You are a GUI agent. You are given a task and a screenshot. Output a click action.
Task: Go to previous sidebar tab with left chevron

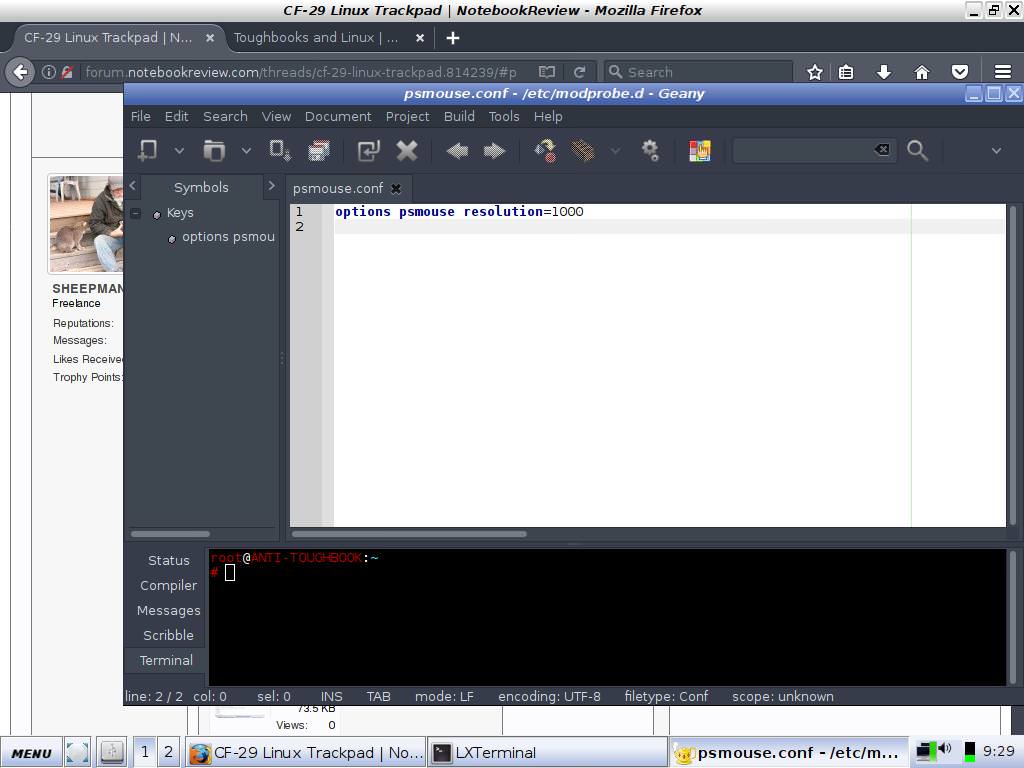[x=133, y=186]
